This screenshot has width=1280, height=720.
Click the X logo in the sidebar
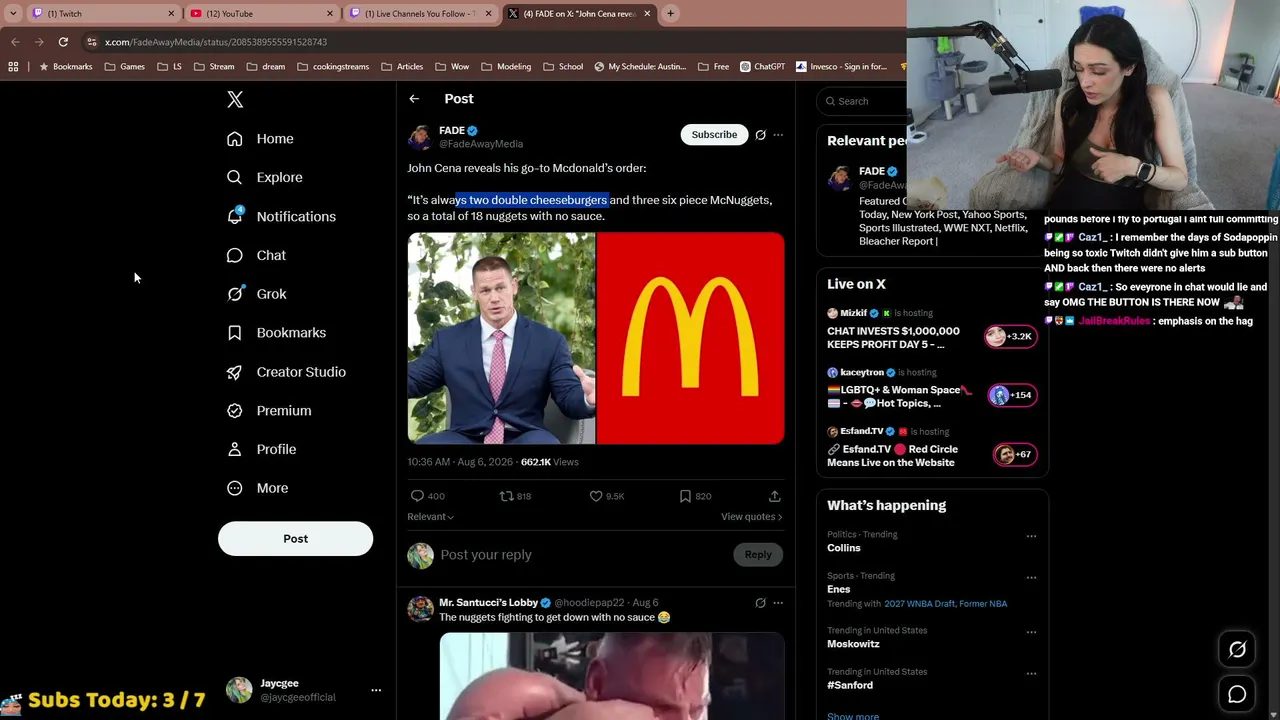pyautogui.click(x=235, y=99)
